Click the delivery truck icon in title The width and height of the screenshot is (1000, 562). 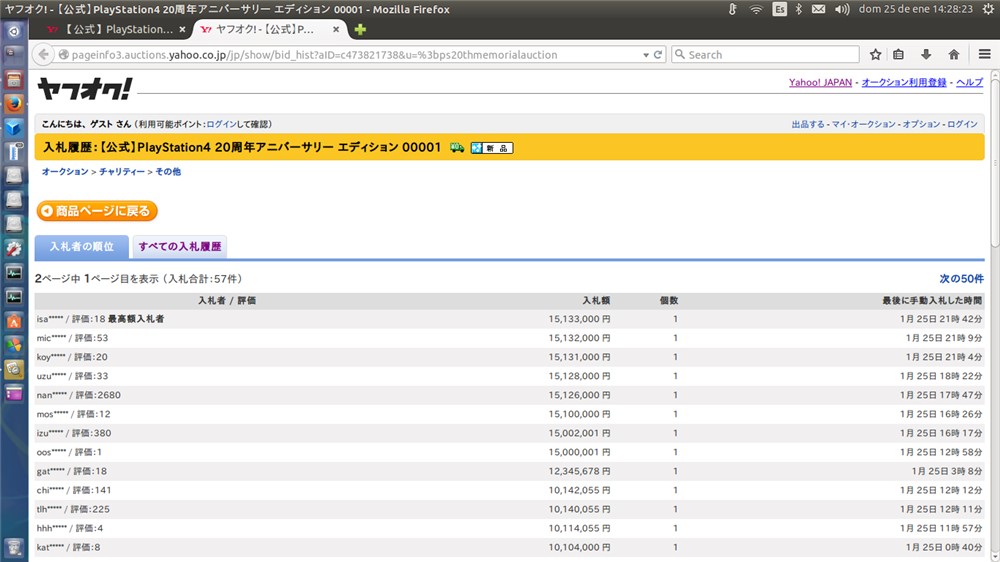coord(457,147)
